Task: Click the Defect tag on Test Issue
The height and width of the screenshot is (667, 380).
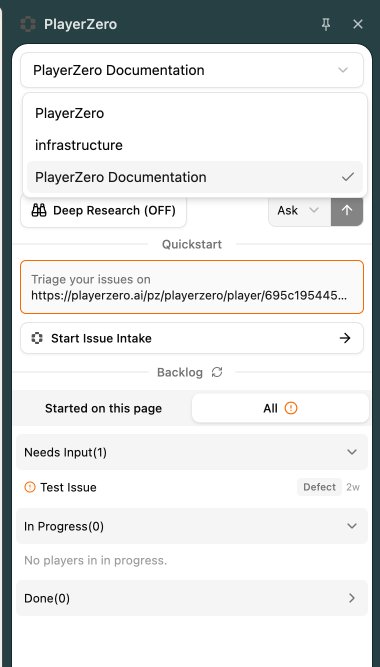Action: pos(319,487)
